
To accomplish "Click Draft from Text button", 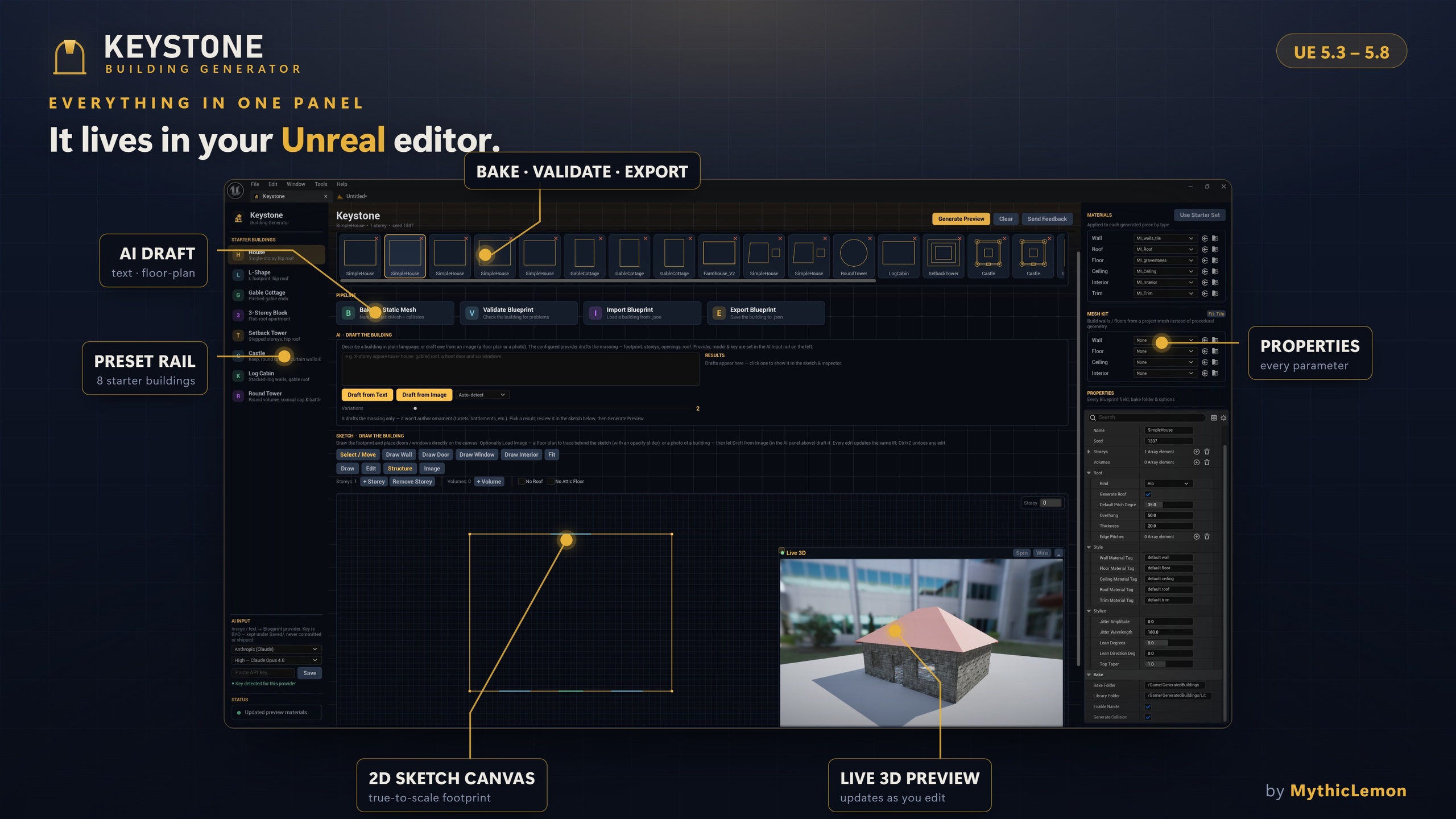I will click(x=367, y=395).
